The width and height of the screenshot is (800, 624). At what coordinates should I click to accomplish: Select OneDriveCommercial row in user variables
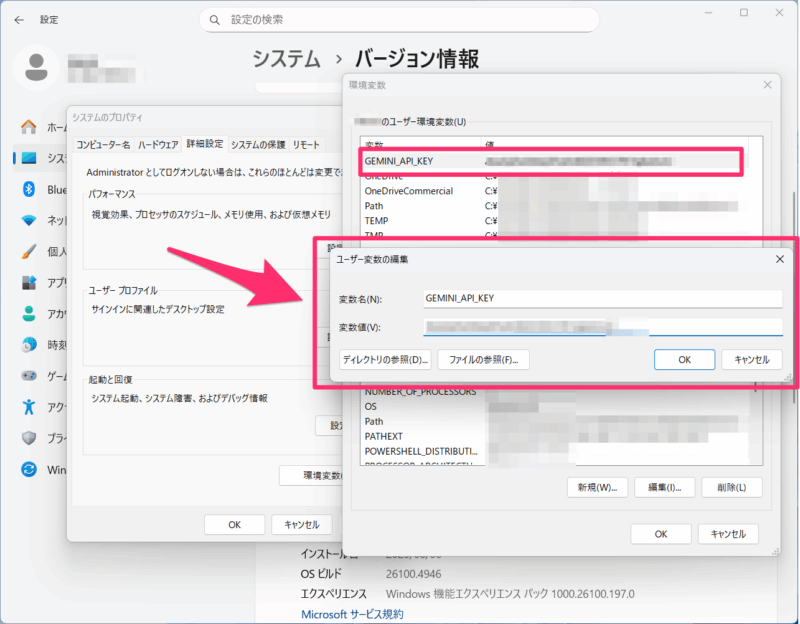click(554, 191)
